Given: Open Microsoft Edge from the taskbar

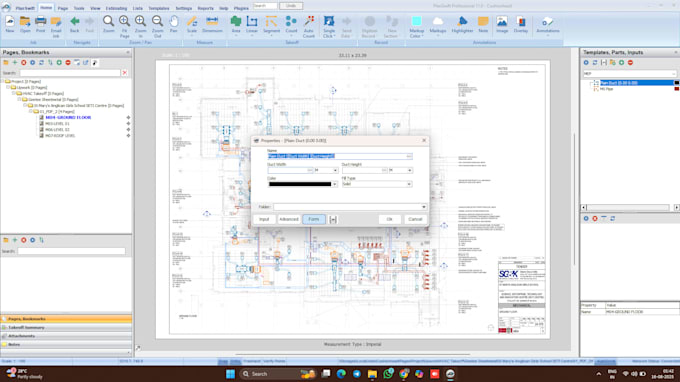Looking at the screenshot, I should 341,374.
